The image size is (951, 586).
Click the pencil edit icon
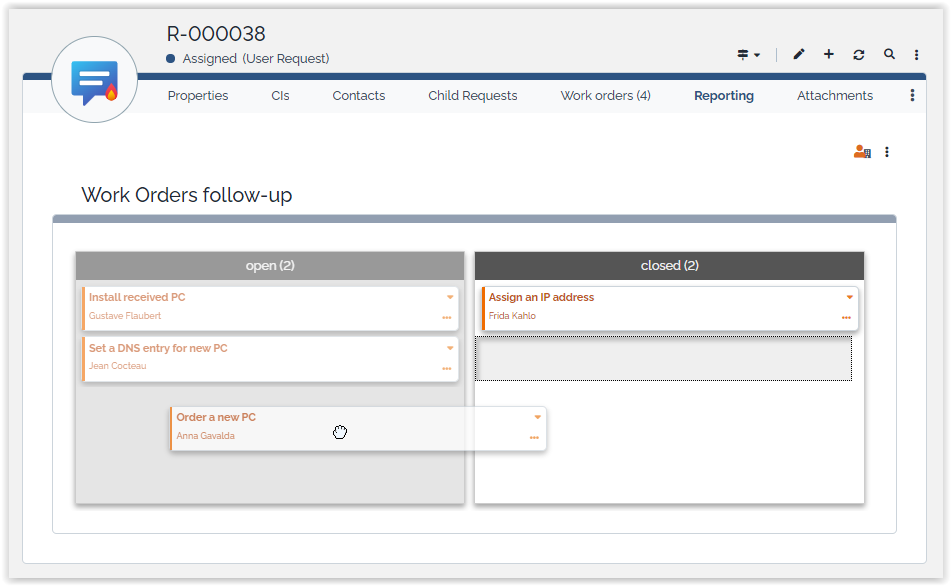click(x=798, y=55)
